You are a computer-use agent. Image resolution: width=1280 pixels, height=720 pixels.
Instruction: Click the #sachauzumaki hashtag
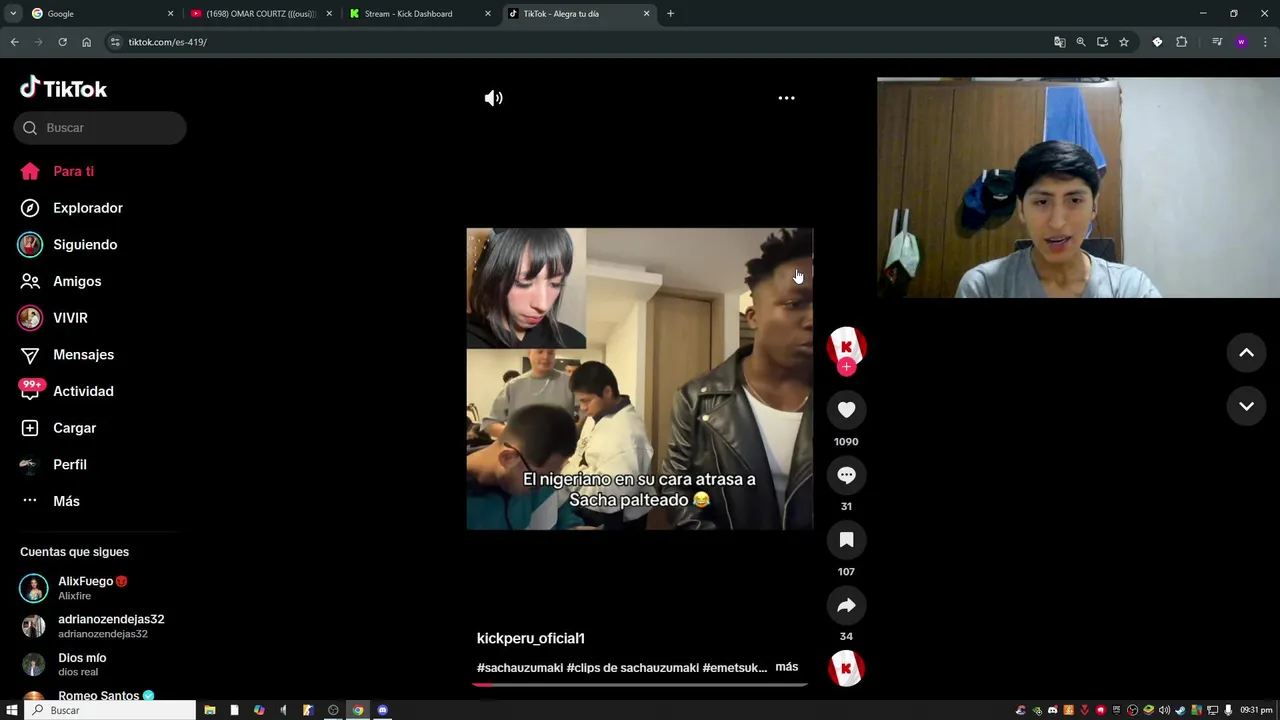pos(519,668)
